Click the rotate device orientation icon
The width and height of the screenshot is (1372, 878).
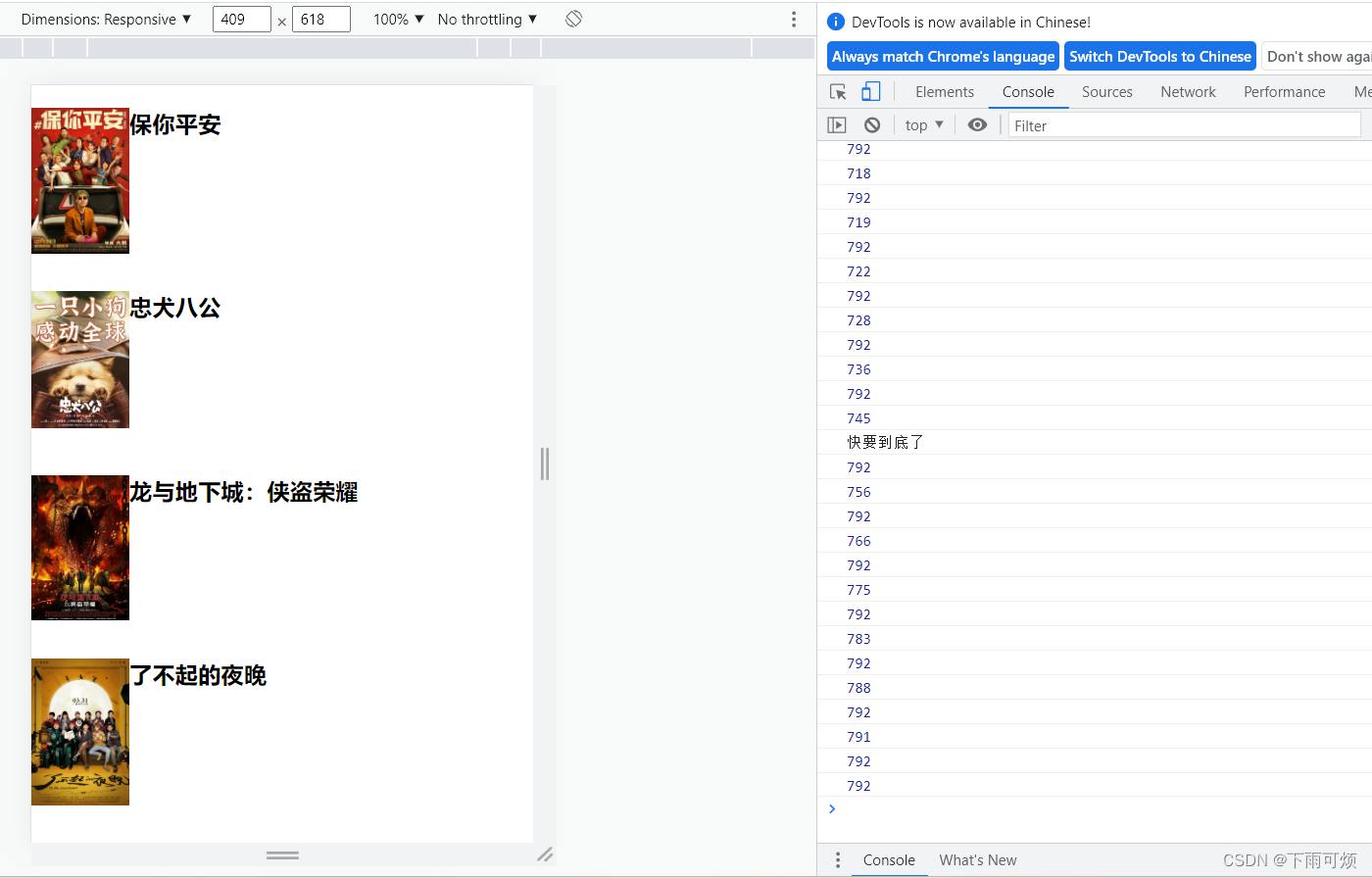pyautogui.click(x=574, y=19)
